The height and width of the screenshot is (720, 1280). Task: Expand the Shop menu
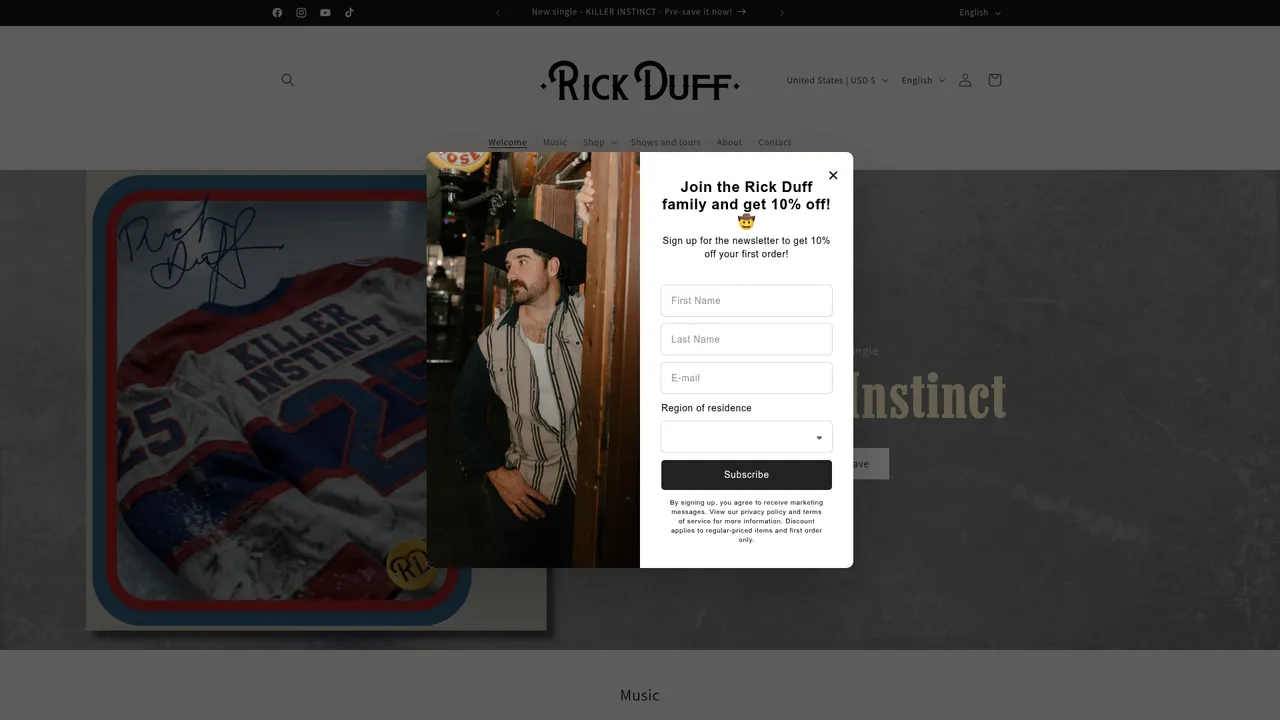tap(600, 142)
